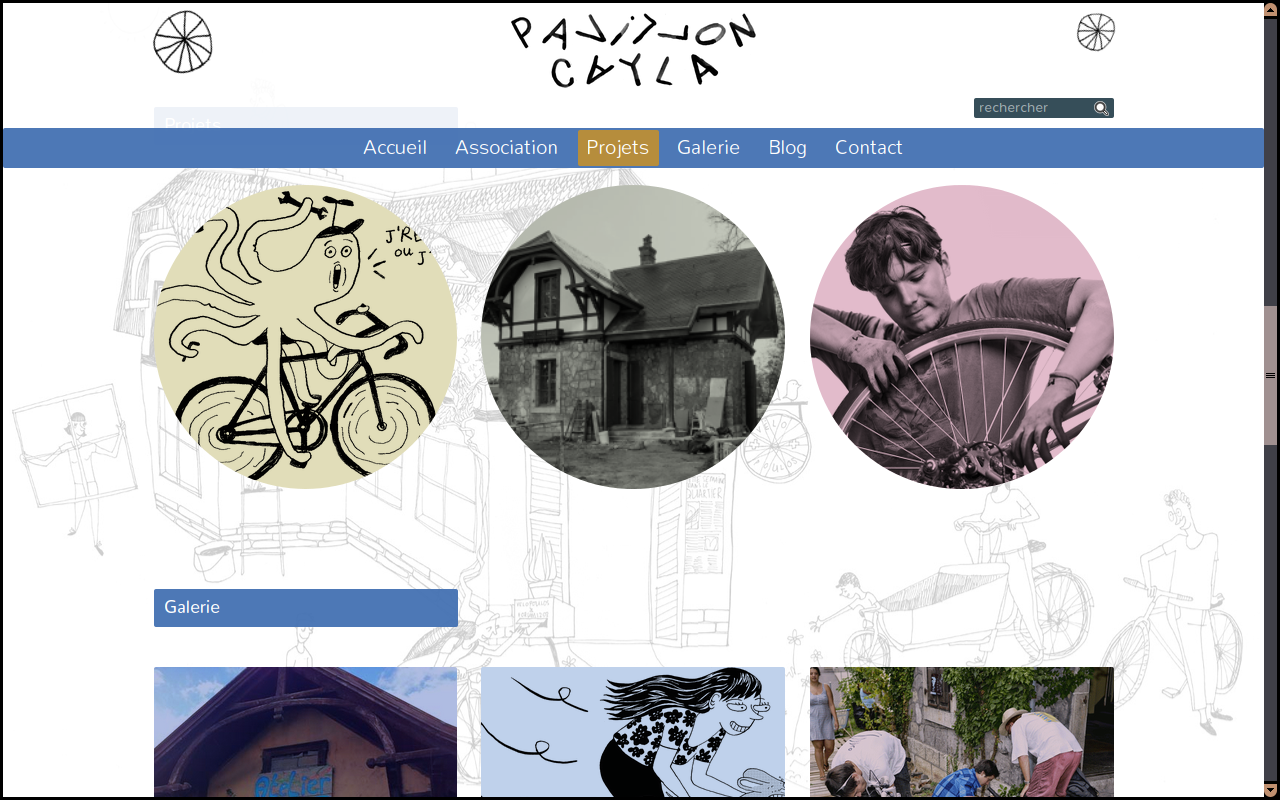Open the wooden gable roof gallery photo
Screen dimensions: 1280x800
(x=305, y=732)
